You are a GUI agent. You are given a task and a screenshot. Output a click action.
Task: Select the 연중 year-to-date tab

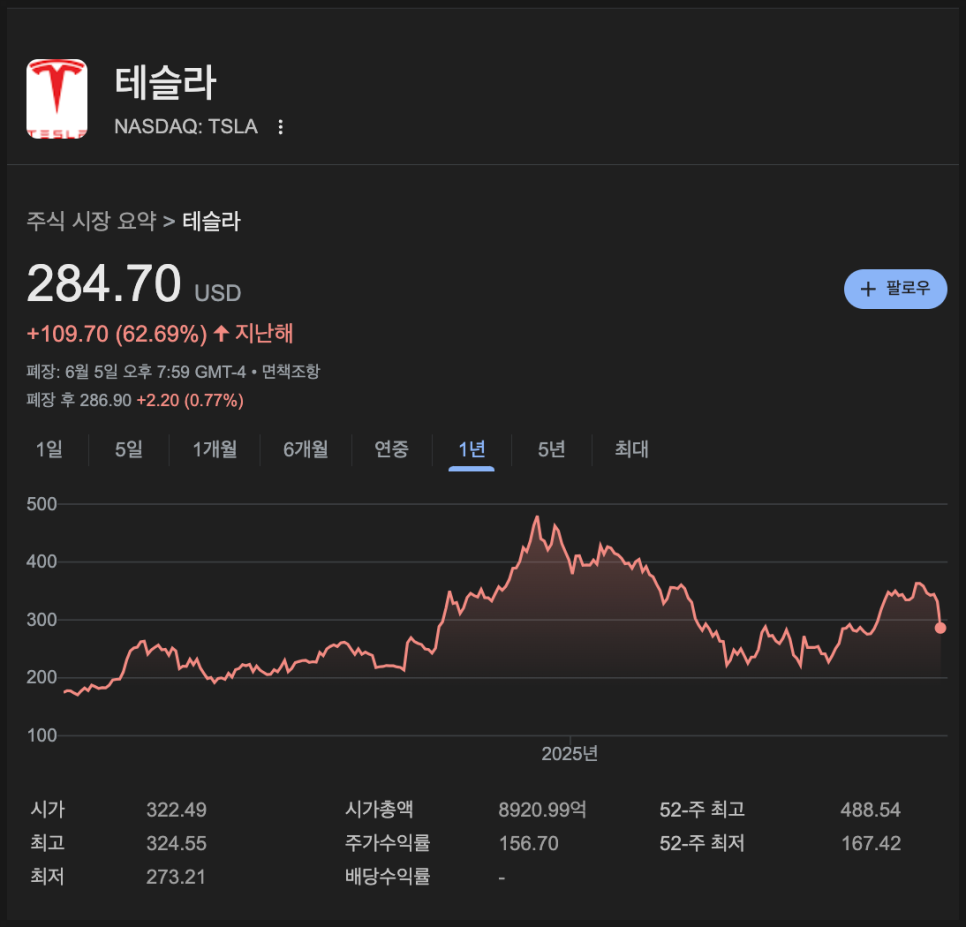391,449
